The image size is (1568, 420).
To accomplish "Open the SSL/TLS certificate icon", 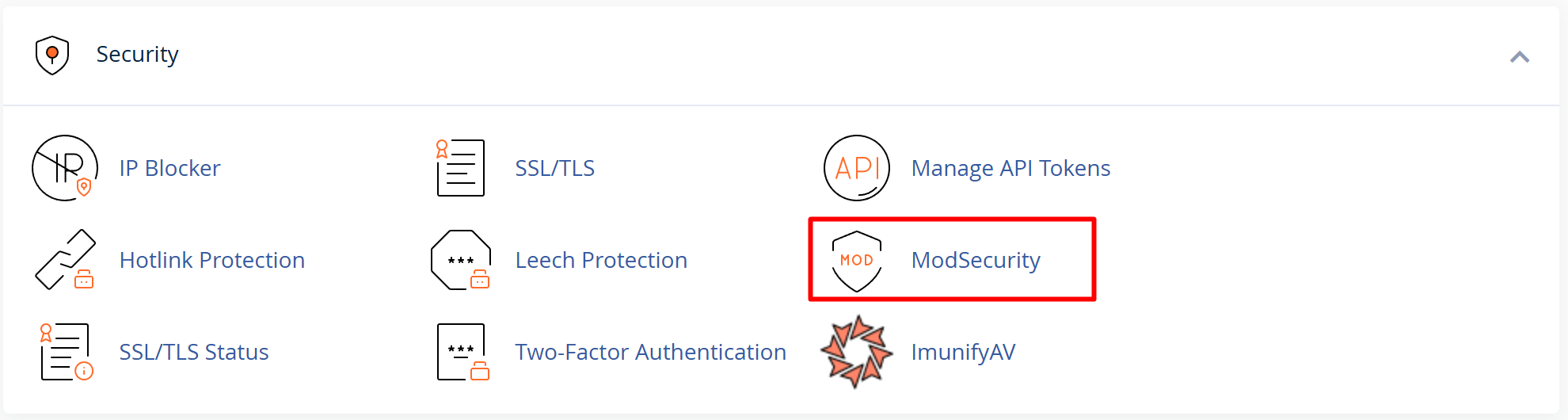I will pos(460,168).
